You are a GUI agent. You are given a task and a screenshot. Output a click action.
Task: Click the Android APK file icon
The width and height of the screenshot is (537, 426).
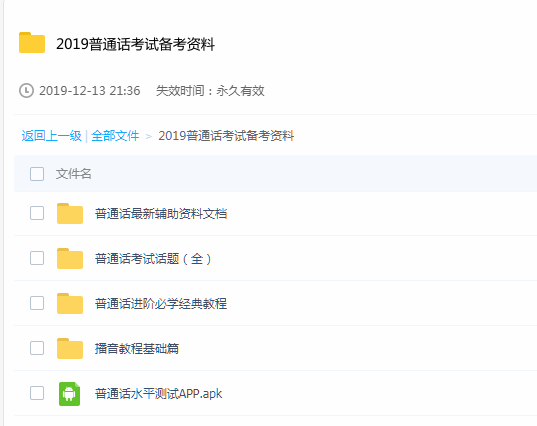70,394
